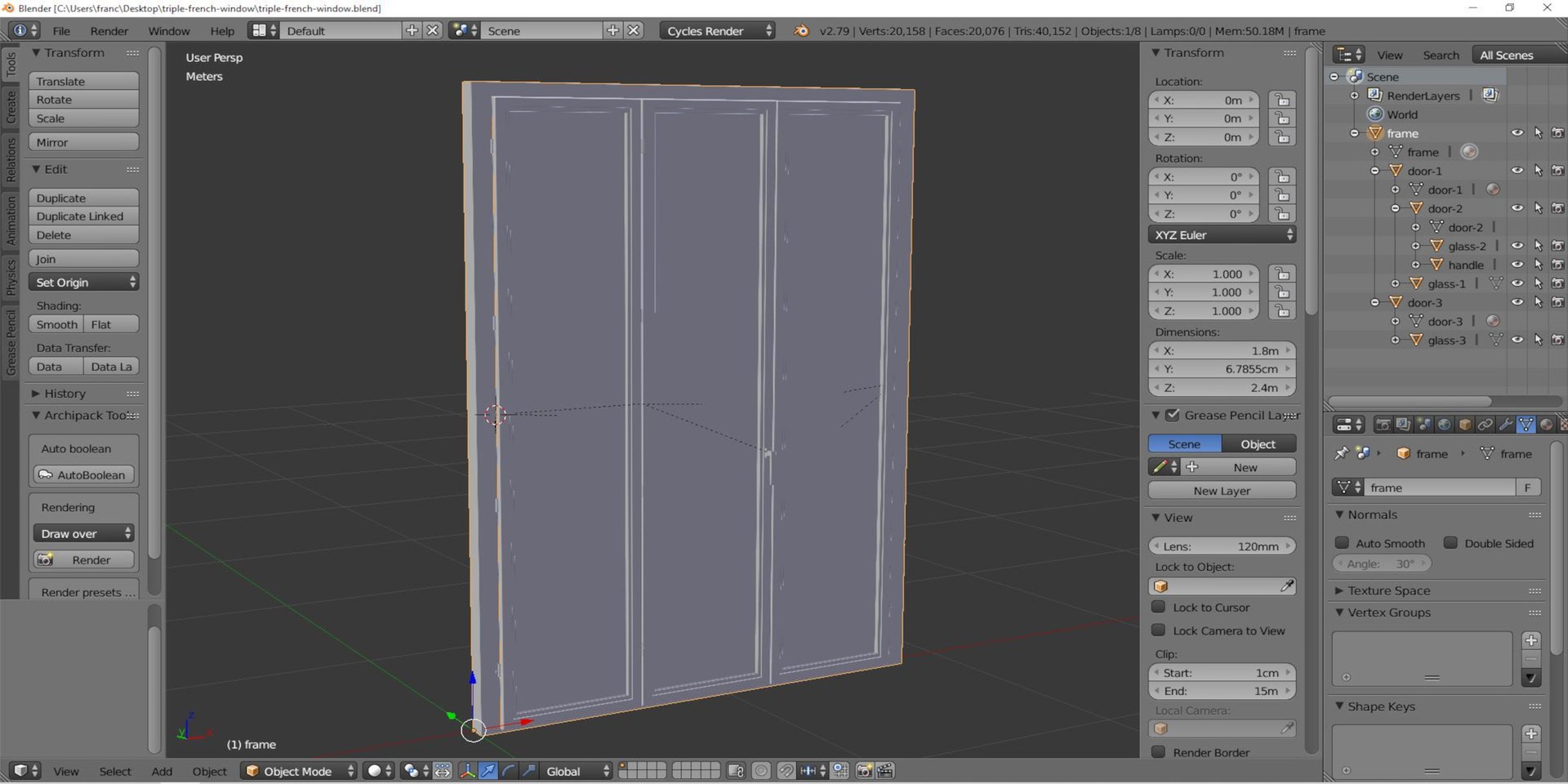Viewport: 1568px width, 784px height.
Task: Lock the X location axis
Action: (x=1282, y=100)
